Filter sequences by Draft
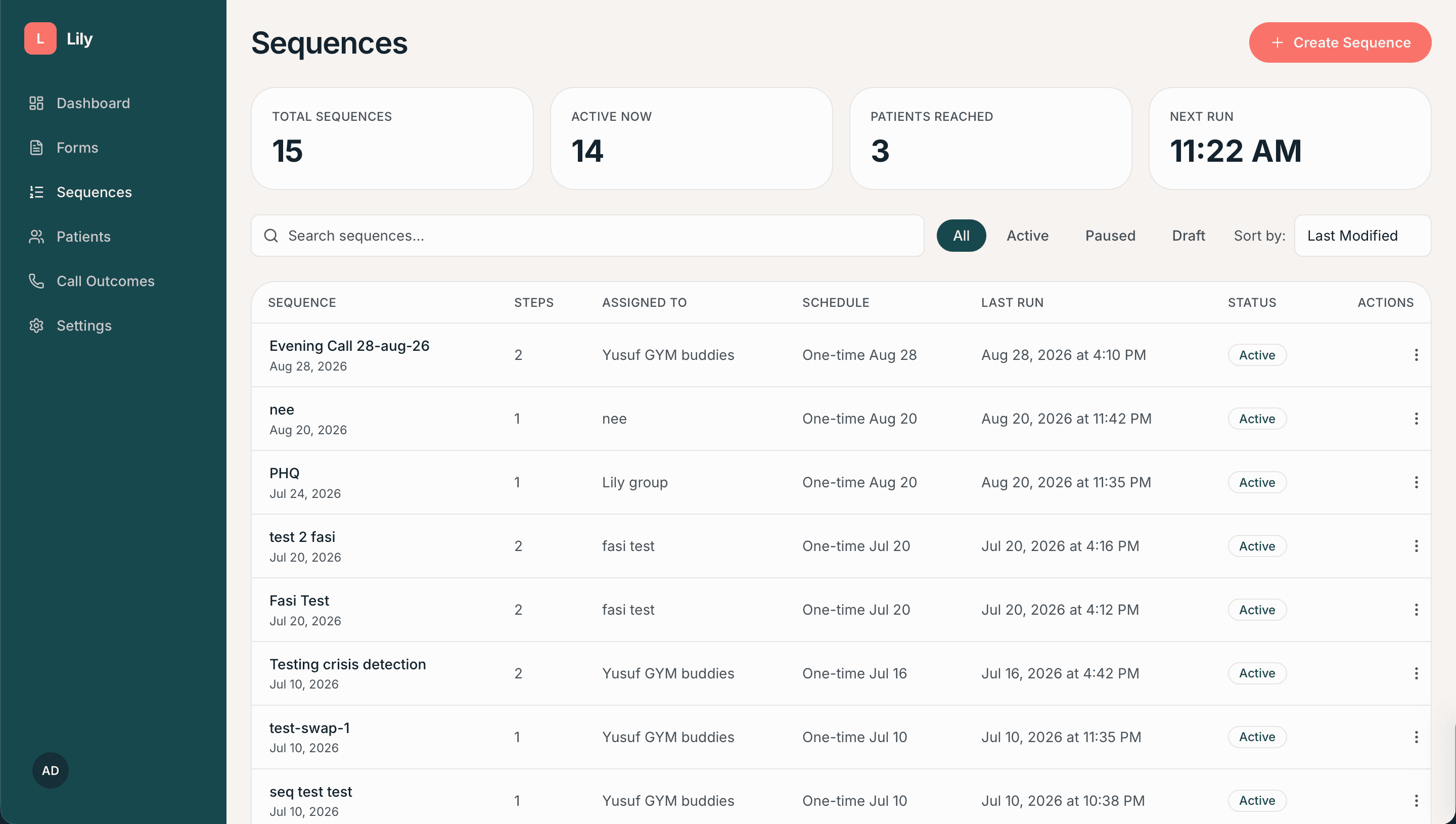Image resolution: width=1456 pixels, height=824 pixels. click(x=1188, y=236)
